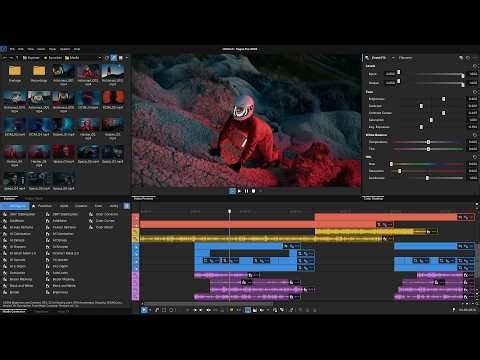Screen dimensions: 480x360
Task: Reset the HSL section with its circle icon
Action: (475, 157)
